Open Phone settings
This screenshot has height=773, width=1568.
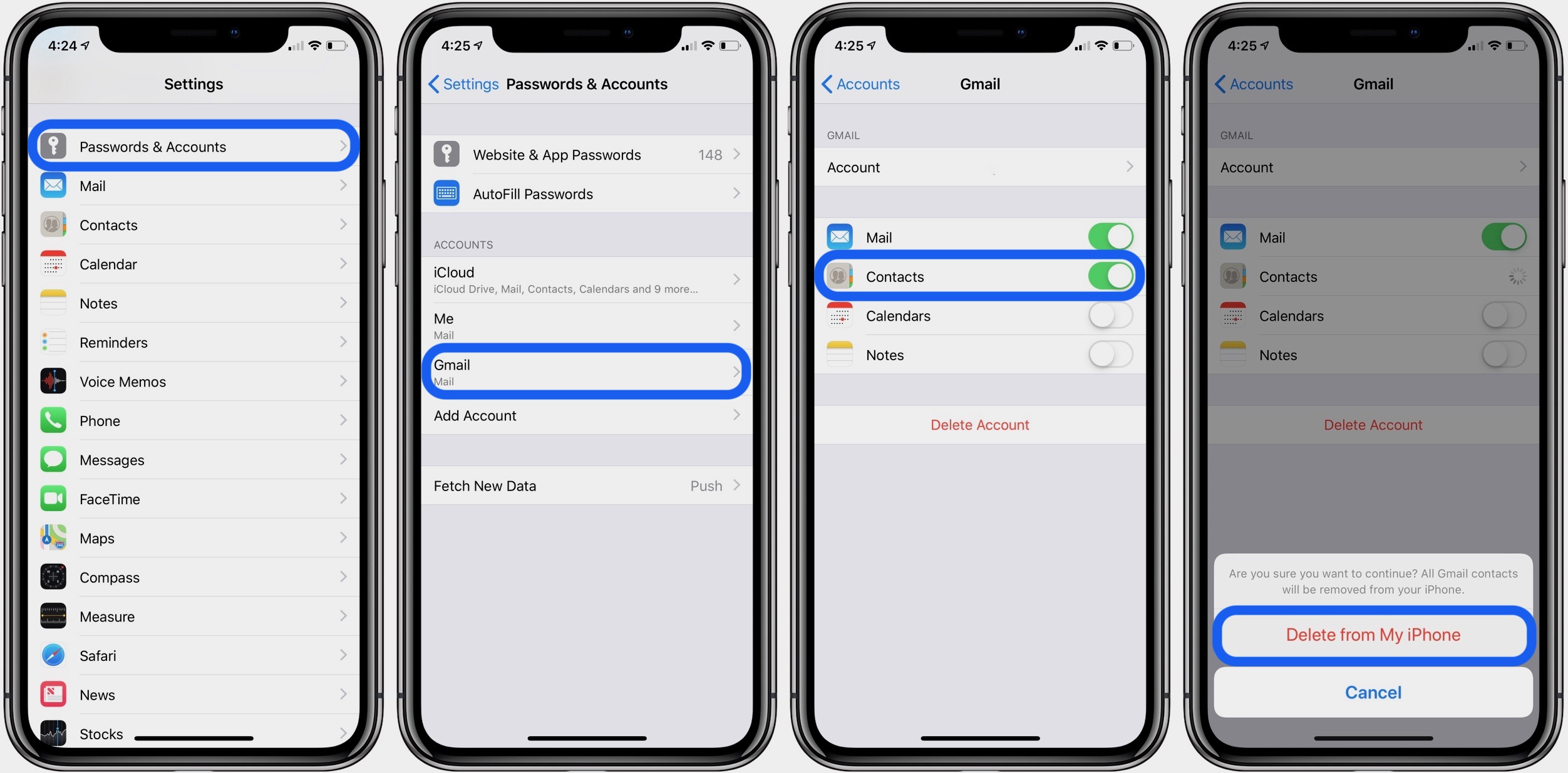[x=195, y=419]
